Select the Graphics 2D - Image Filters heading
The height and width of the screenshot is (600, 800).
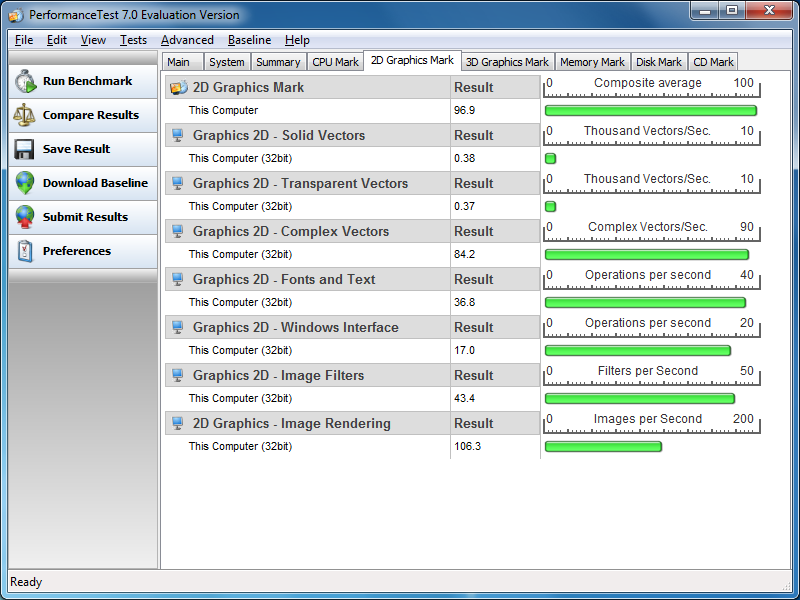279,375
